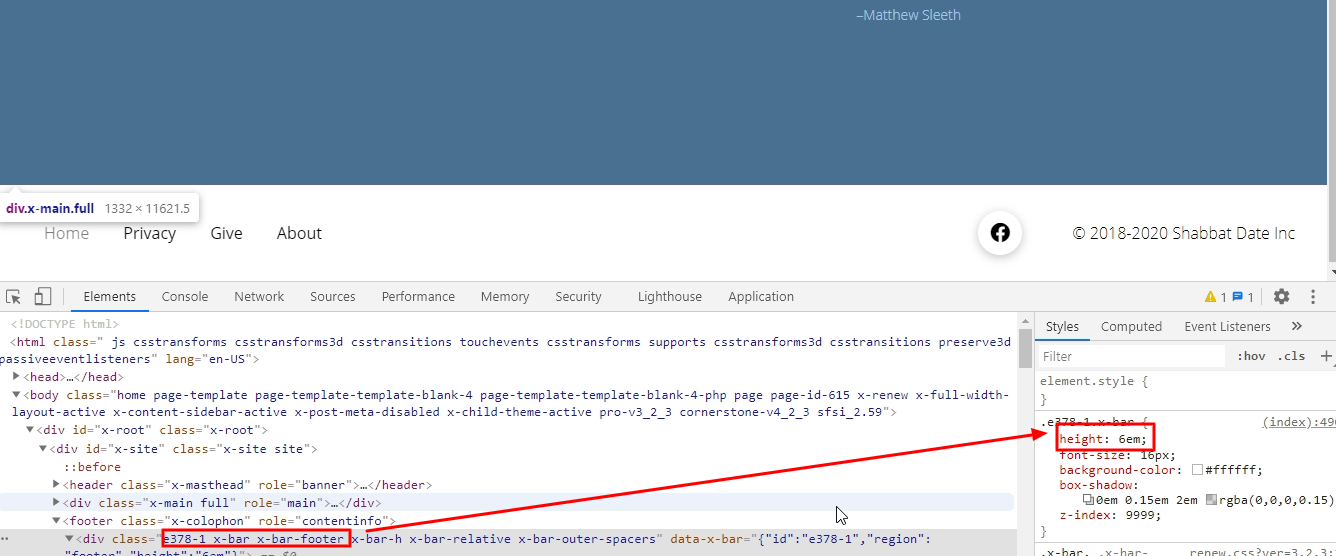Open the Lighthouse tab
Image resolution: width=1336 pixels, height=556 pixels.
tap(670, 296)
